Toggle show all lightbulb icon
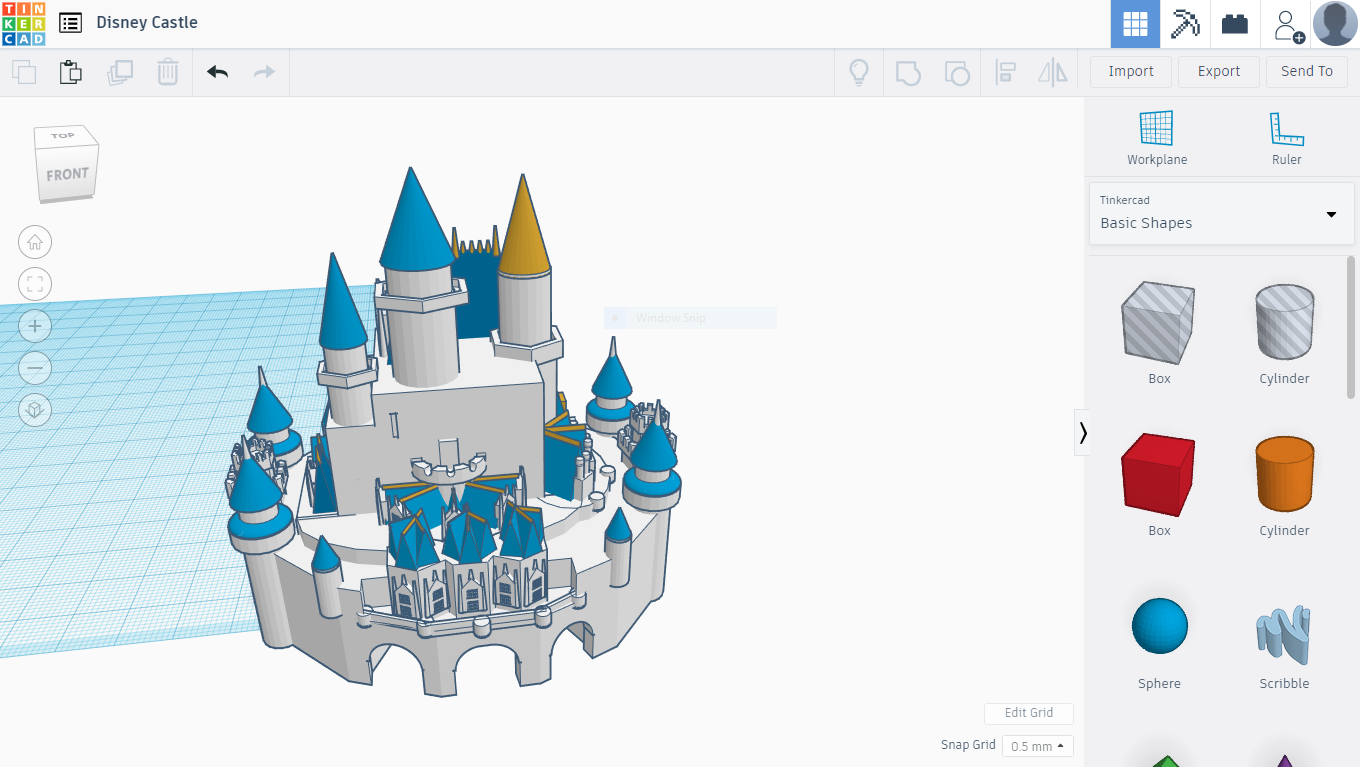The image size is (1360, 767). pyautogui.click(x=858, y=72)
